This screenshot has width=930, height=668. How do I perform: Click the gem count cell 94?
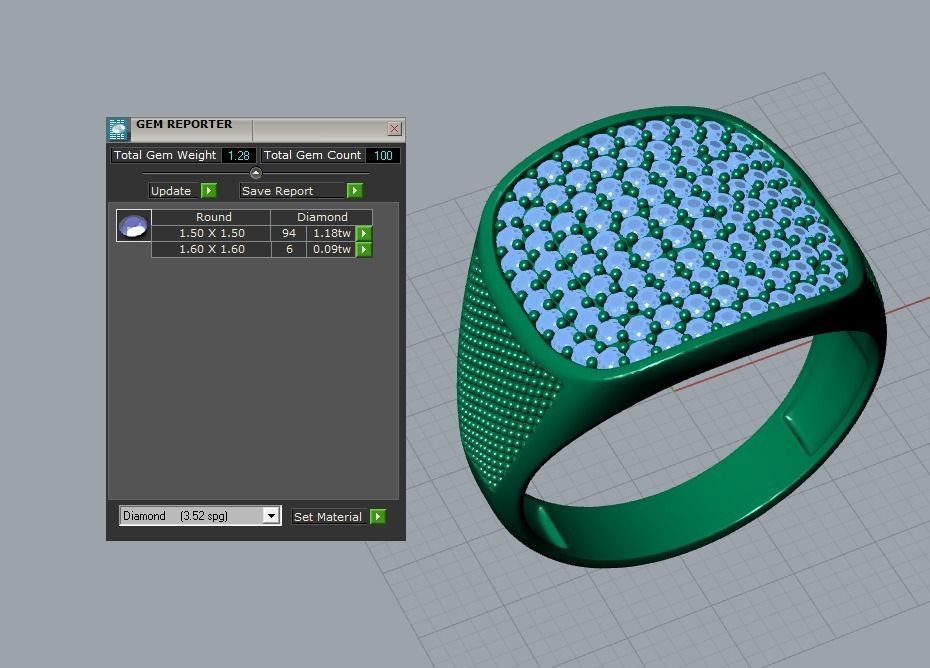tap(289, 233)
